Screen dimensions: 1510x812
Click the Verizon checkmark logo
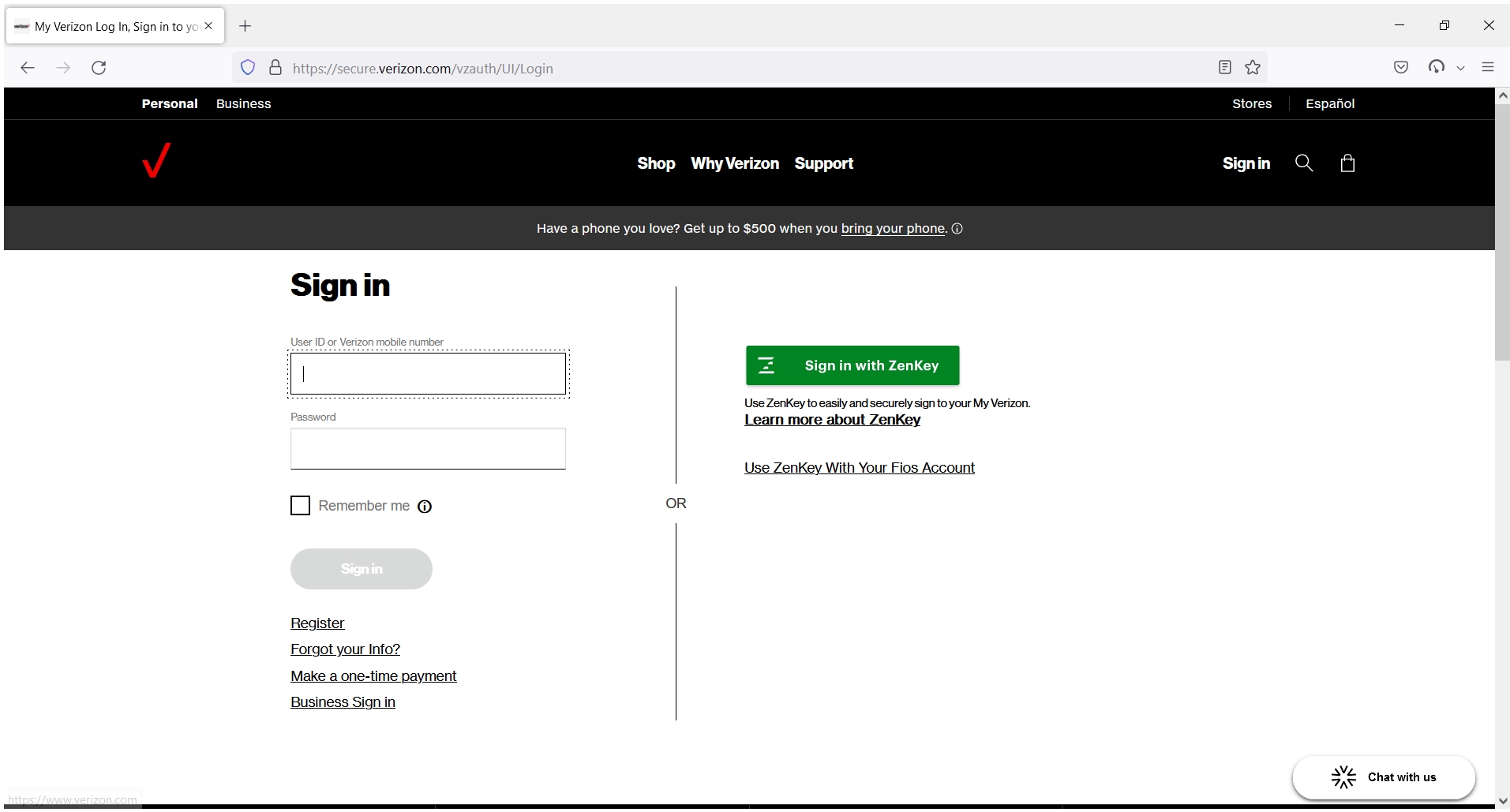[156, 162]
